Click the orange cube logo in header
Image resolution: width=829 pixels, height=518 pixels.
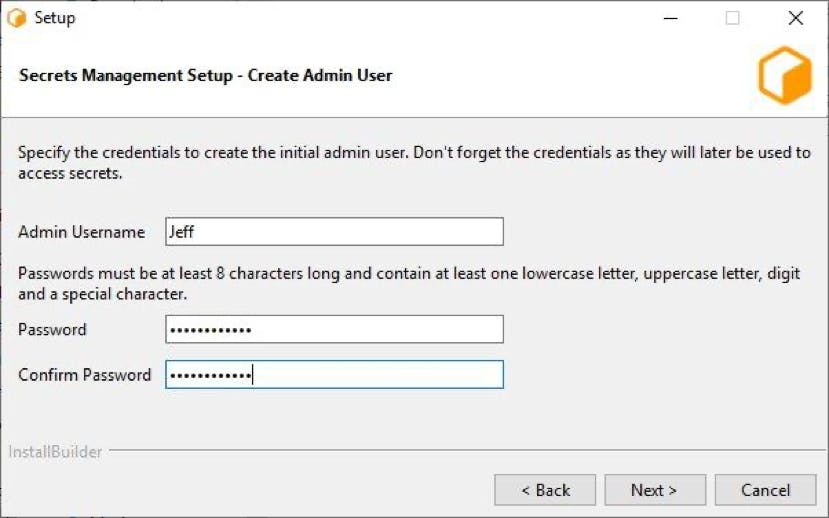pos(785,75)
